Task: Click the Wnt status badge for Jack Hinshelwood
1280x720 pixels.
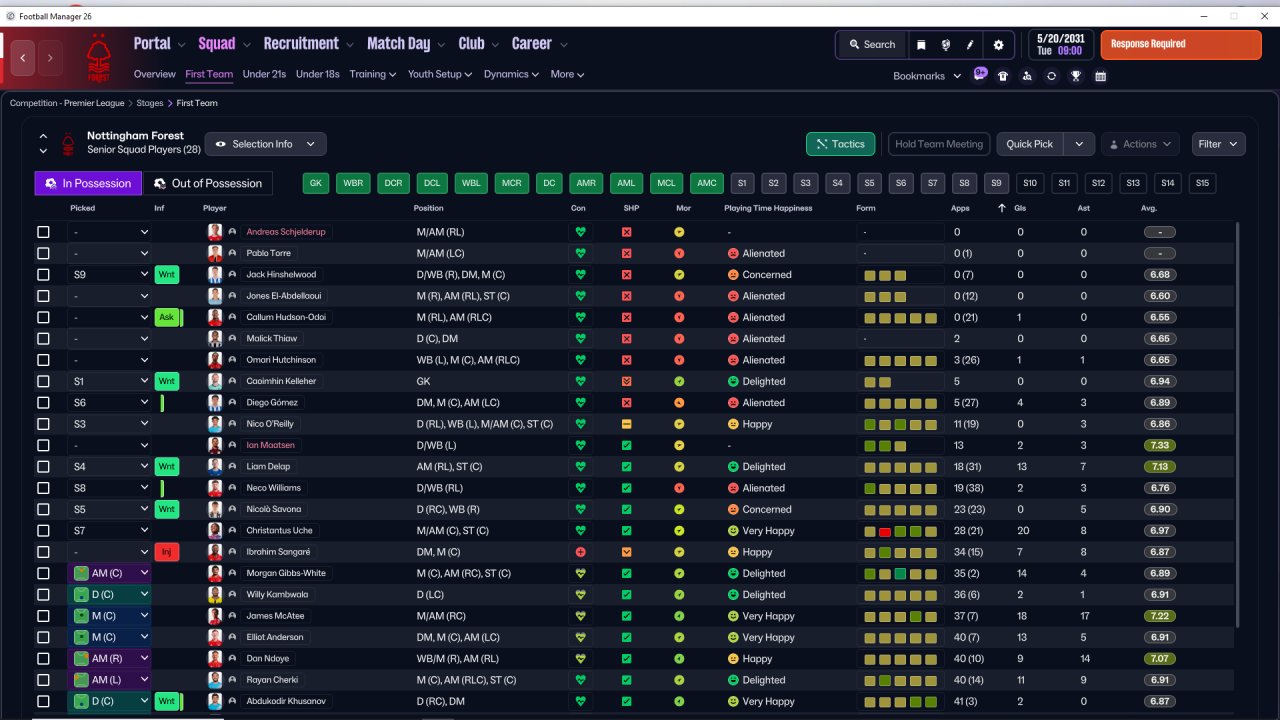Action: pos(166,275)
